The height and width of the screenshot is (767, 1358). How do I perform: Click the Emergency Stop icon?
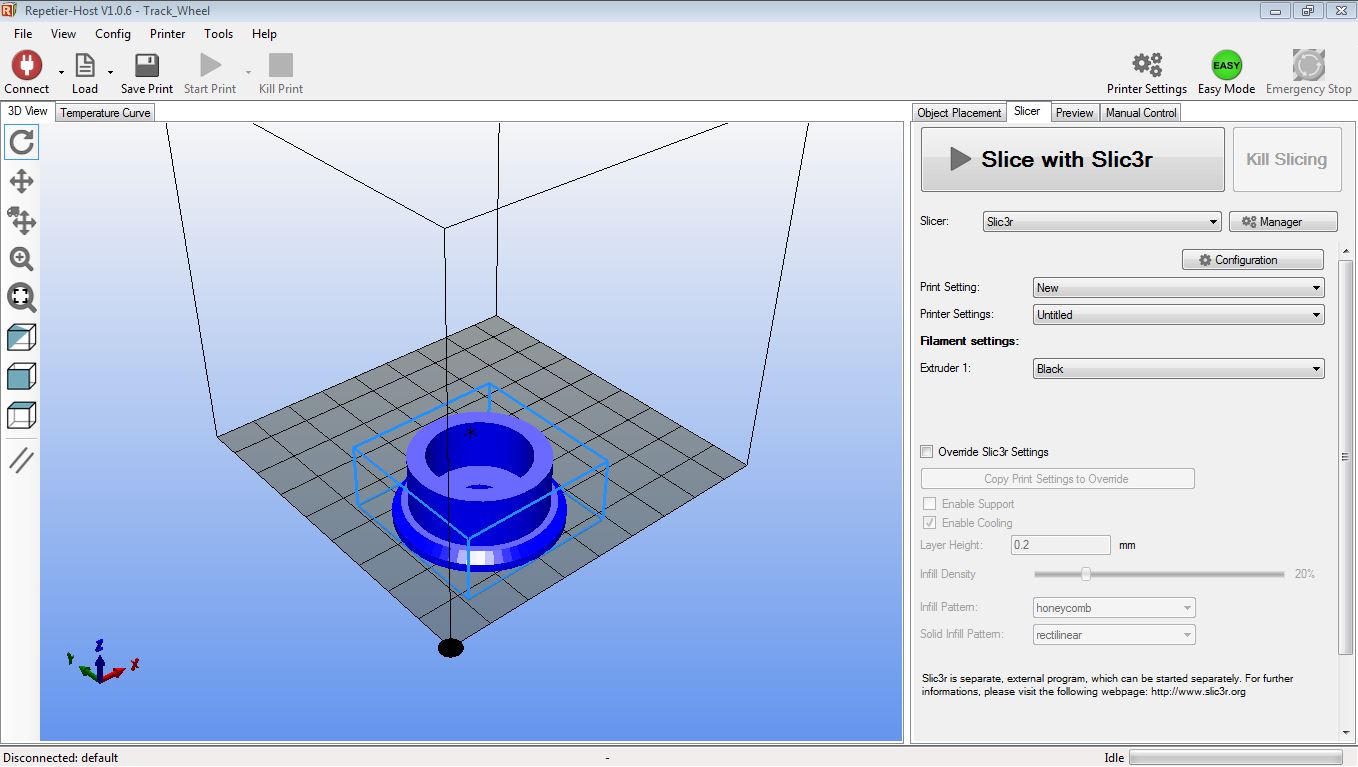coord(1308,65)
